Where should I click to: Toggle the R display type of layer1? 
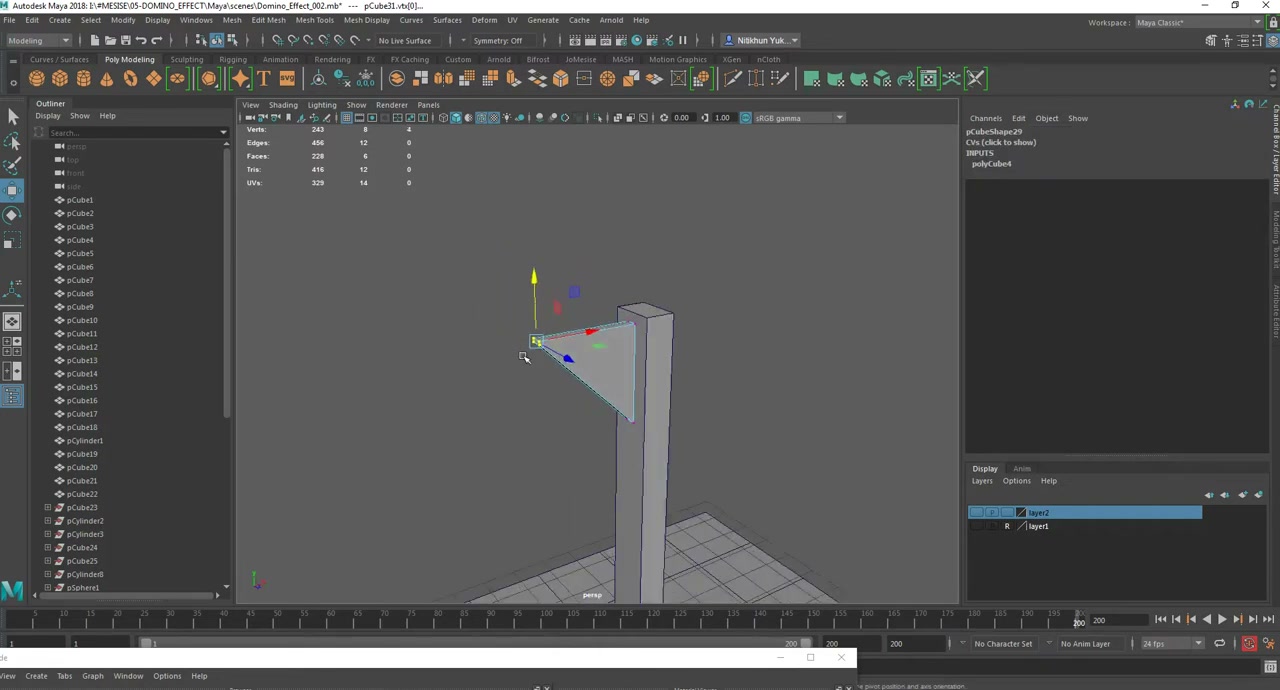1006,526
